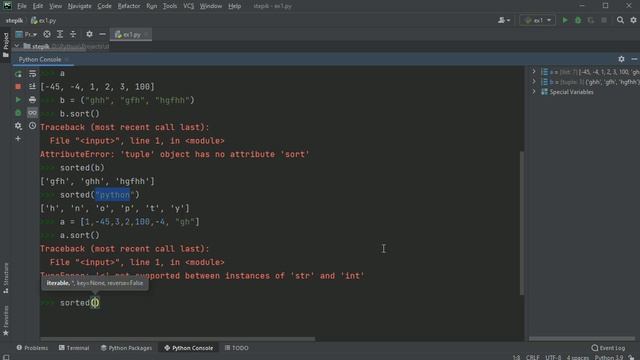This screenshot has height=360, width=640.
Task: Add a new console with plus icon
Action: click(x=18, y=139)
